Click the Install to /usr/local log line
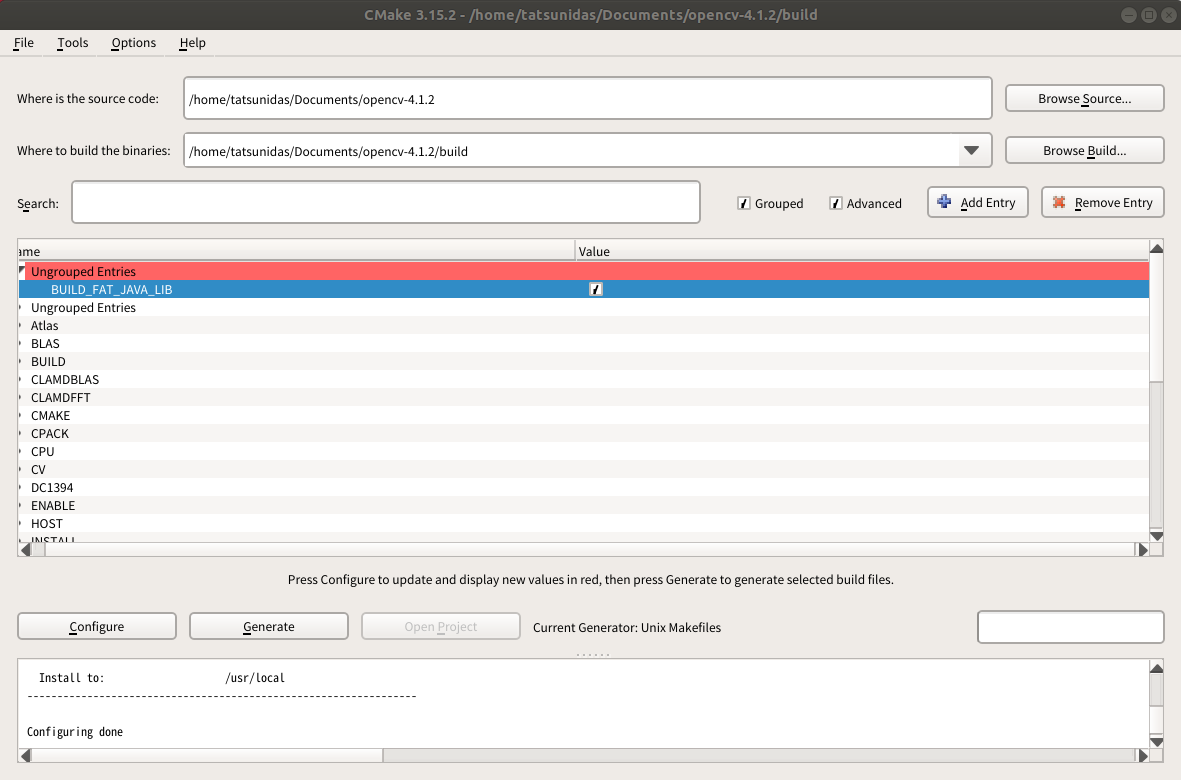The height and width of the screenshot is (780, 1181). tap(162, 678)
